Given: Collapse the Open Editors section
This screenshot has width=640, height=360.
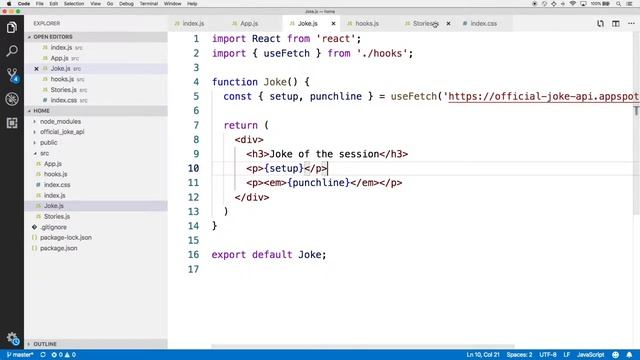Looking at the screenshot, I should [96, 37].
